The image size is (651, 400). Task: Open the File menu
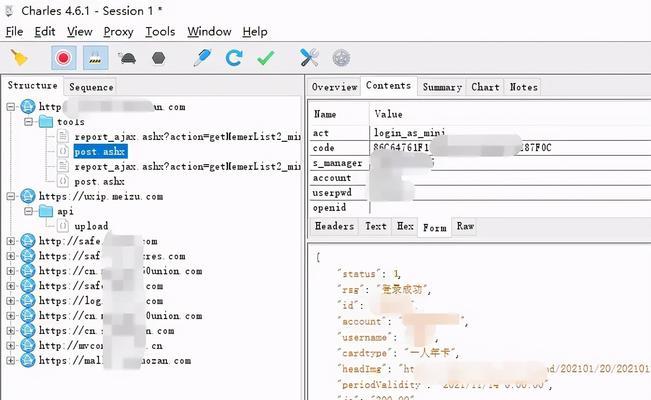14,32
